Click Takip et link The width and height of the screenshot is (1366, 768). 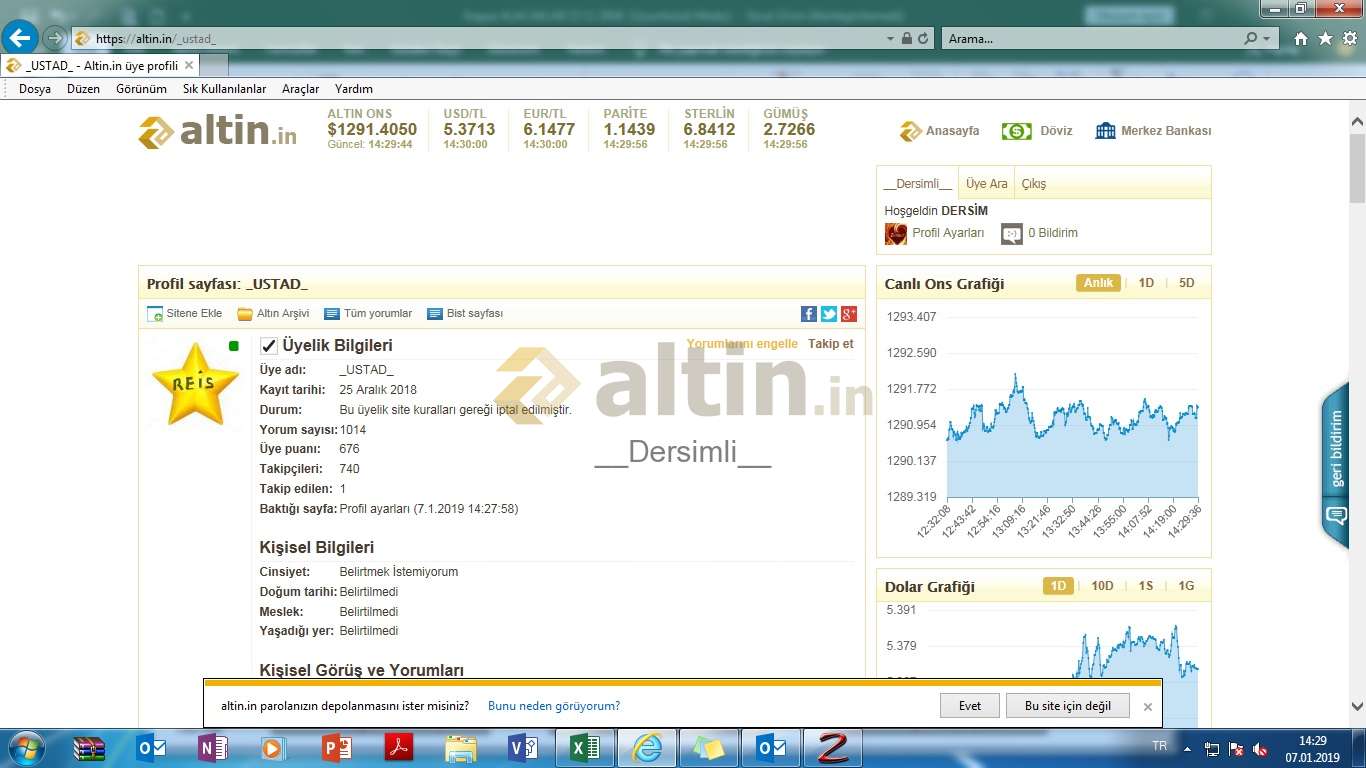pyautogui.click(x=831, y=344)
